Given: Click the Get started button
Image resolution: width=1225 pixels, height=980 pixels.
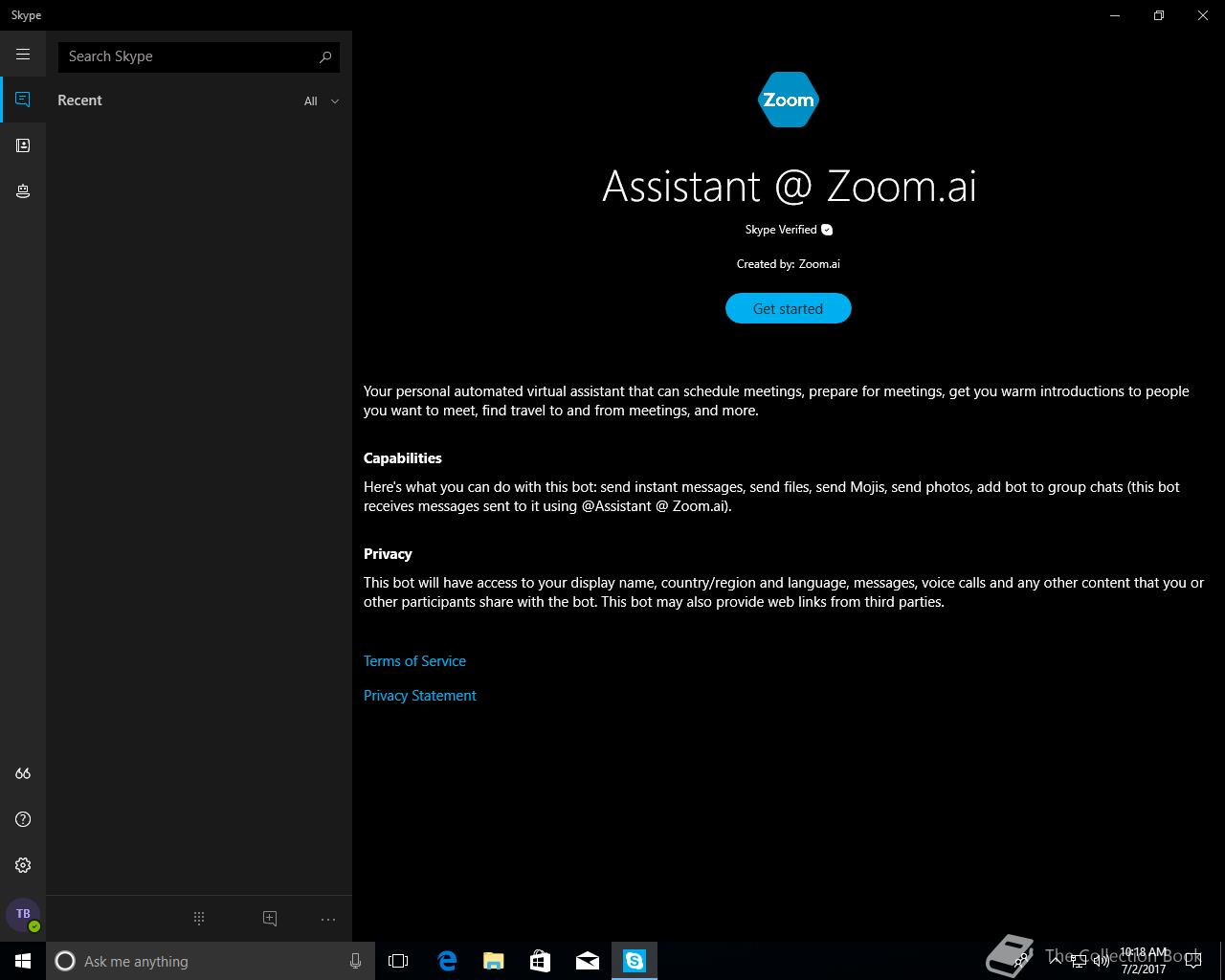Looking at the screenshot, I should 788,308.
